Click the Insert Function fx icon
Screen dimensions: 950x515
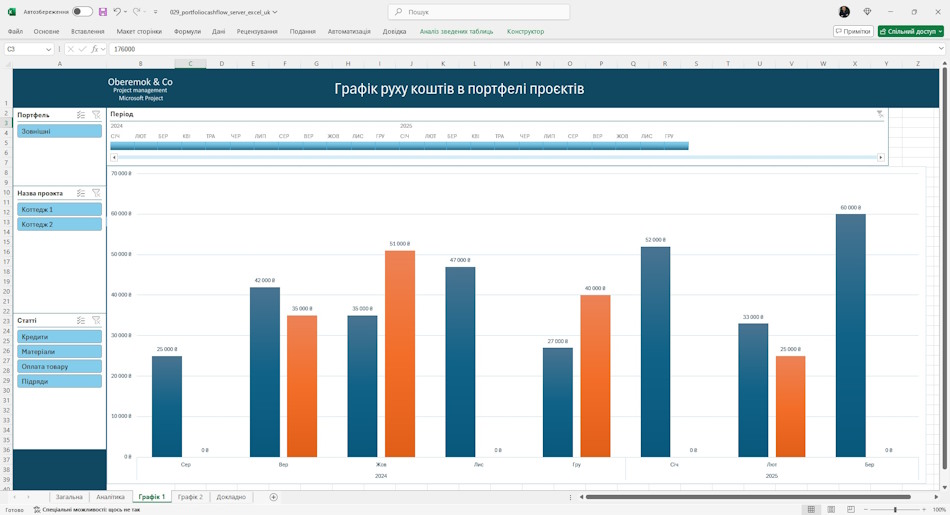pyautogui.click(x=95, y=49)
